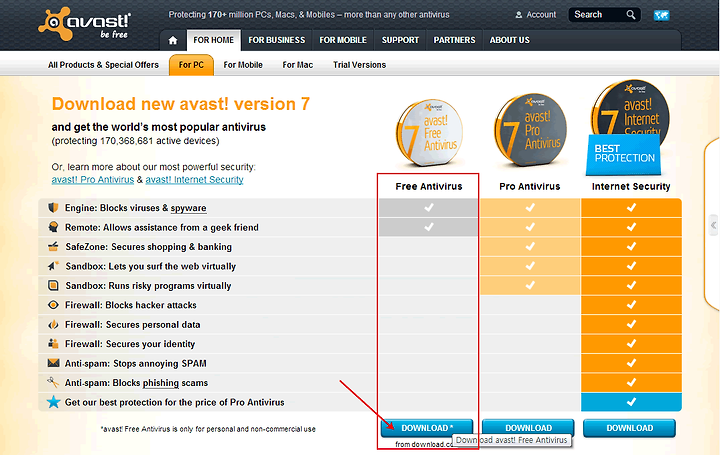Viewport: 720px width, 455px height.
Task: Open the language globe map icon
Action: (x=661, y=15)
